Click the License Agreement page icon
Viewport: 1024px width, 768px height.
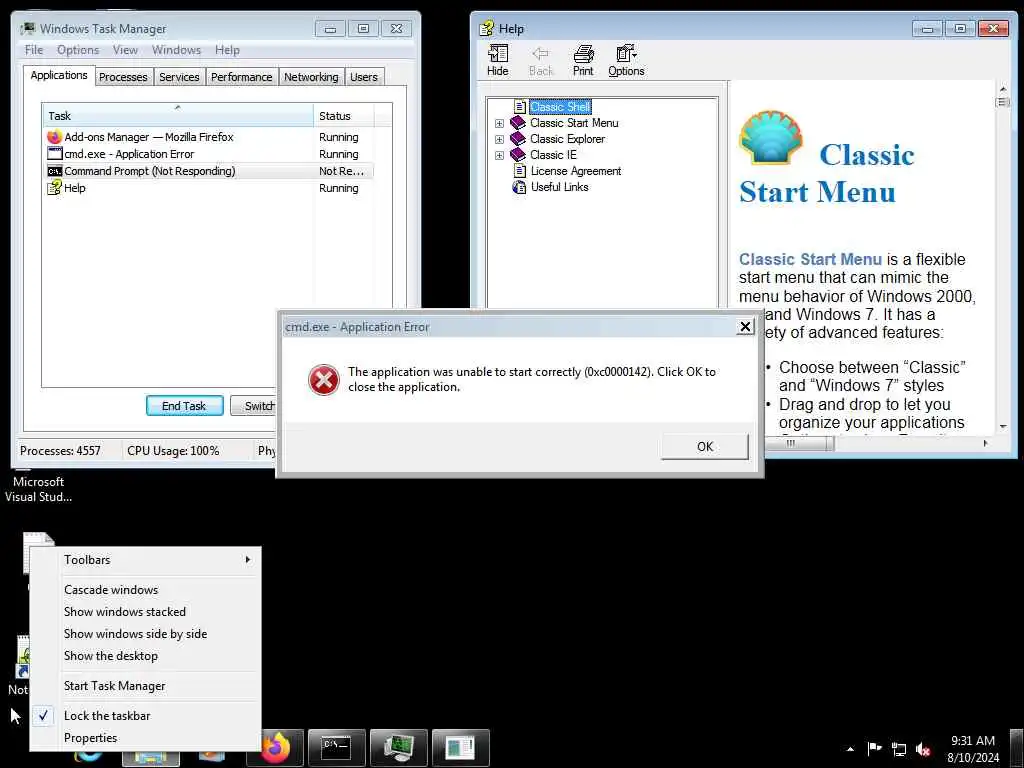pyautogui.click(x=520, y=171)
